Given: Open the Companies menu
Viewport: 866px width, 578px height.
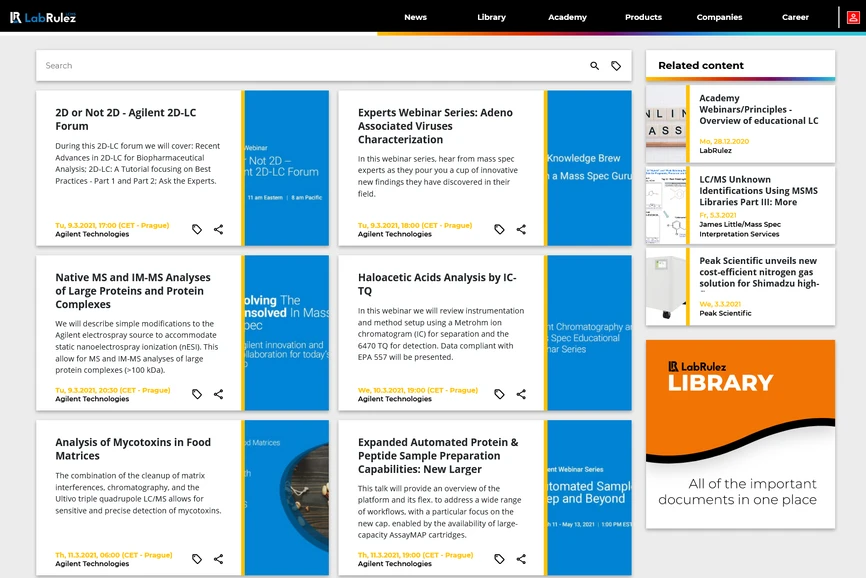Looking at the screenshot, I should [x=718, y=17].
